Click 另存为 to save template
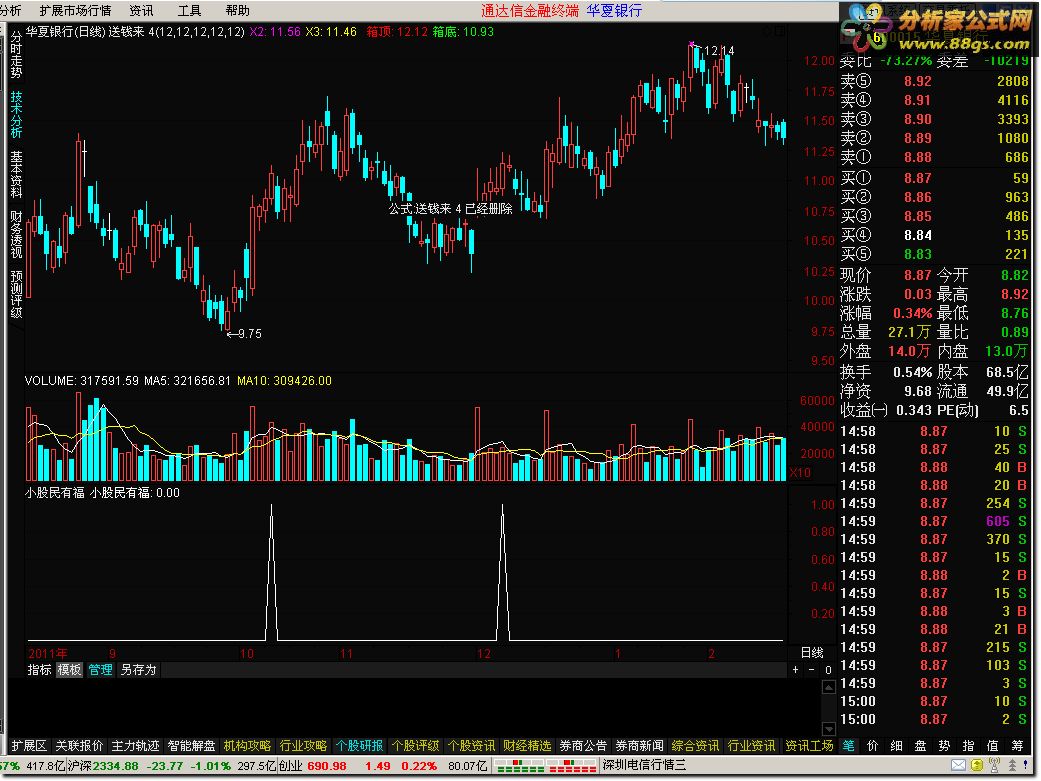Screen dimensions: 1041x781 [138, 669]
